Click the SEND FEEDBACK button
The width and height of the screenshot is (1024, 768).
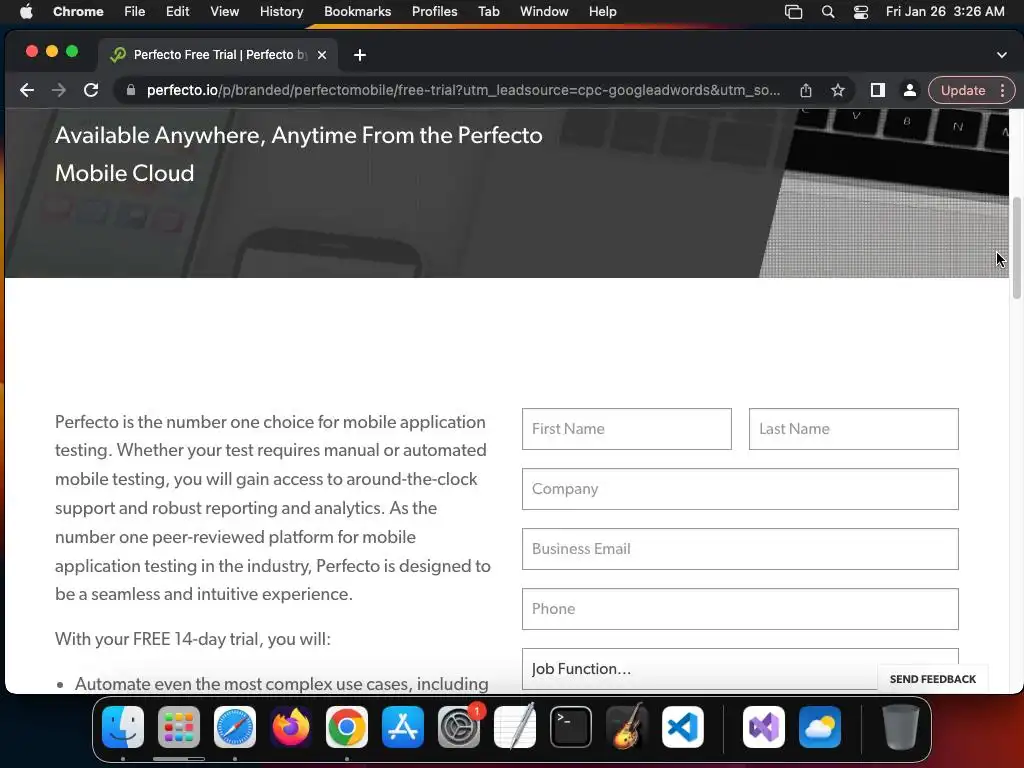[933, 679]
